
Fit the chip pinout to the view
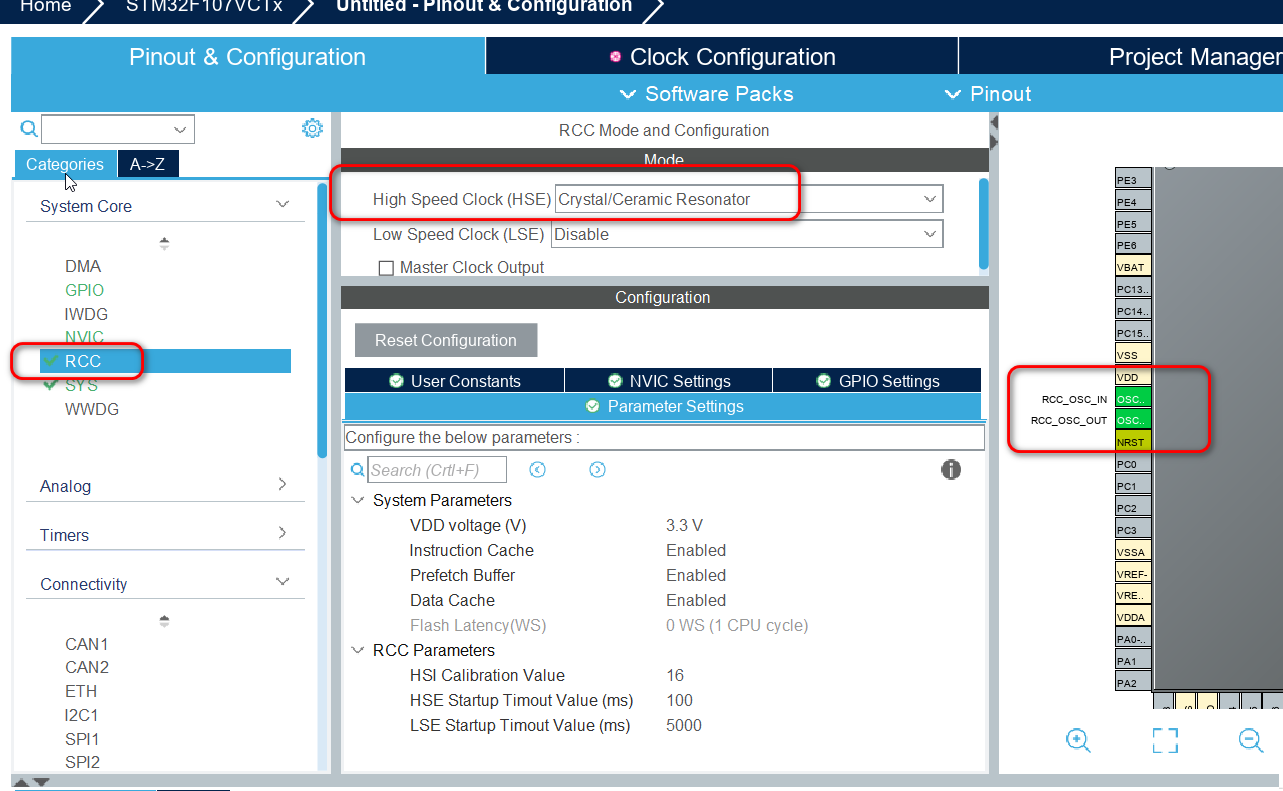tap(1165, 740)
